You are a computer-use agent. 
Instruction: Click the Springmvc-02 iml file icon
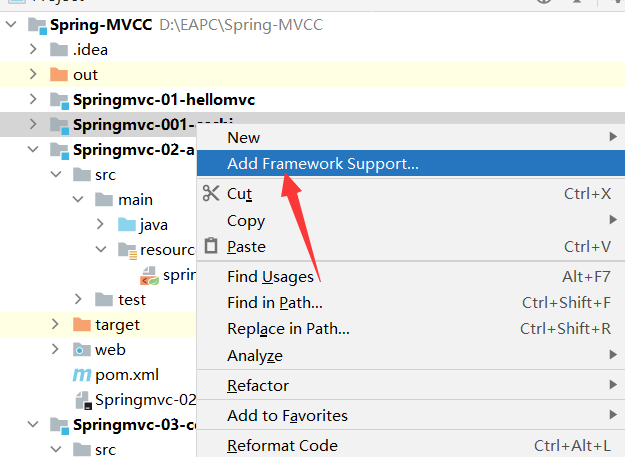[84, 400]
